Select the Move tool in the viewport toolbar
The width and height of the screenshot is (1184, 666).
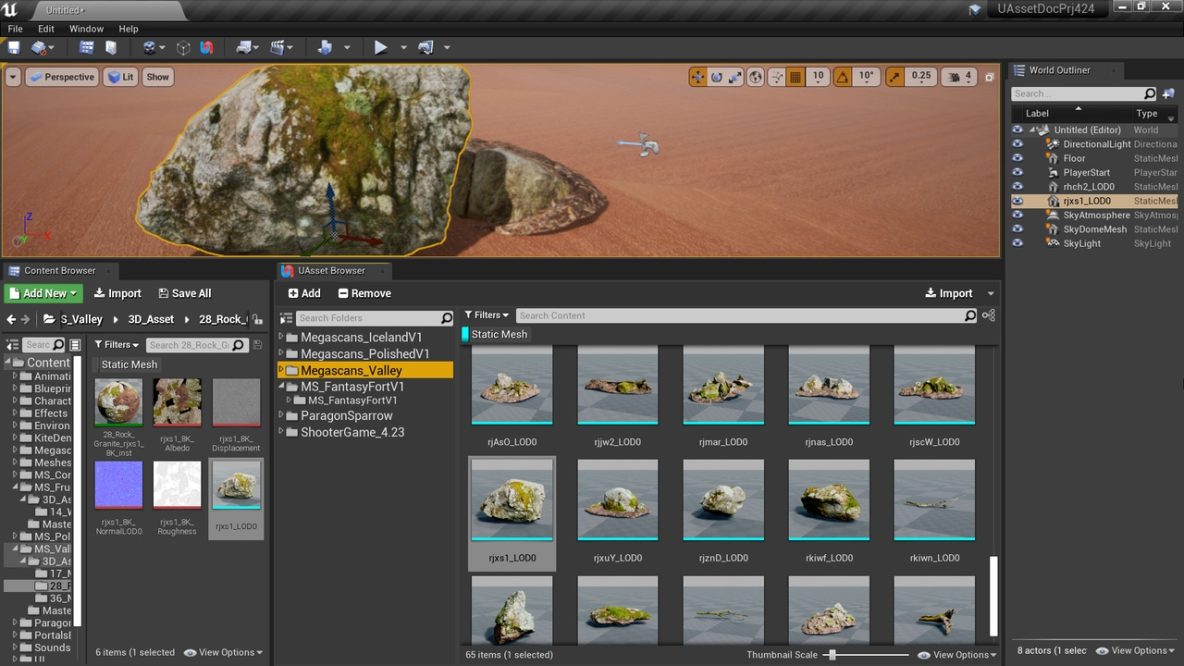pyautogui.click(x=698, y=76)
